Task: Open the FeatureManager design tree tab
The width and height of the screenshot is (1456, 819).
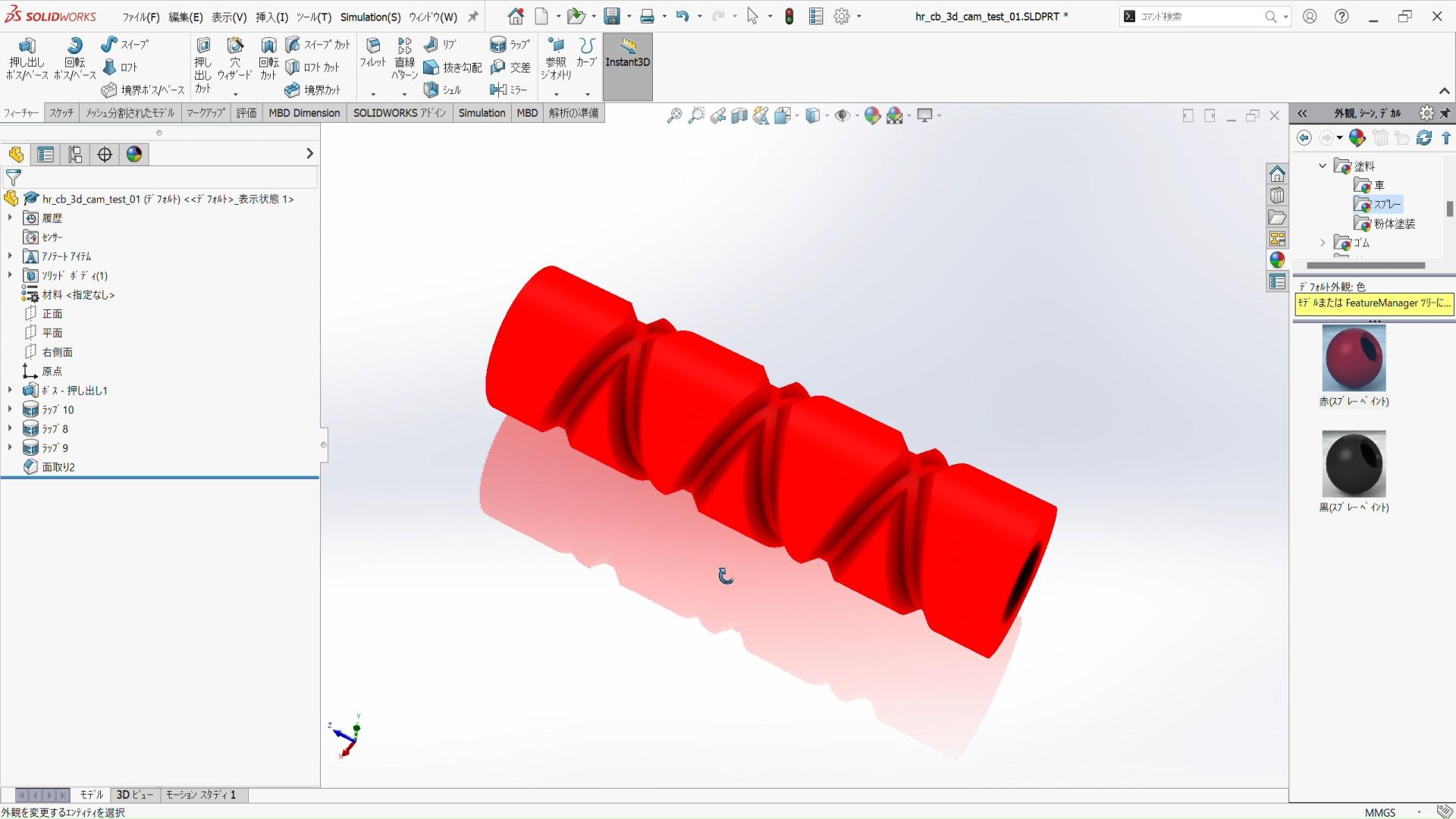Action: (16, 155)
